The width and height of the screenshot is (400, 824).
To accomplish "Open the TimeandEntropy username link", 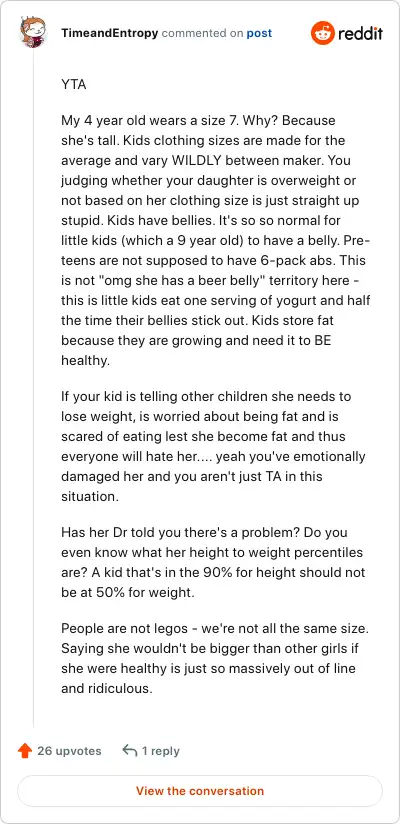I will point(109,33).
